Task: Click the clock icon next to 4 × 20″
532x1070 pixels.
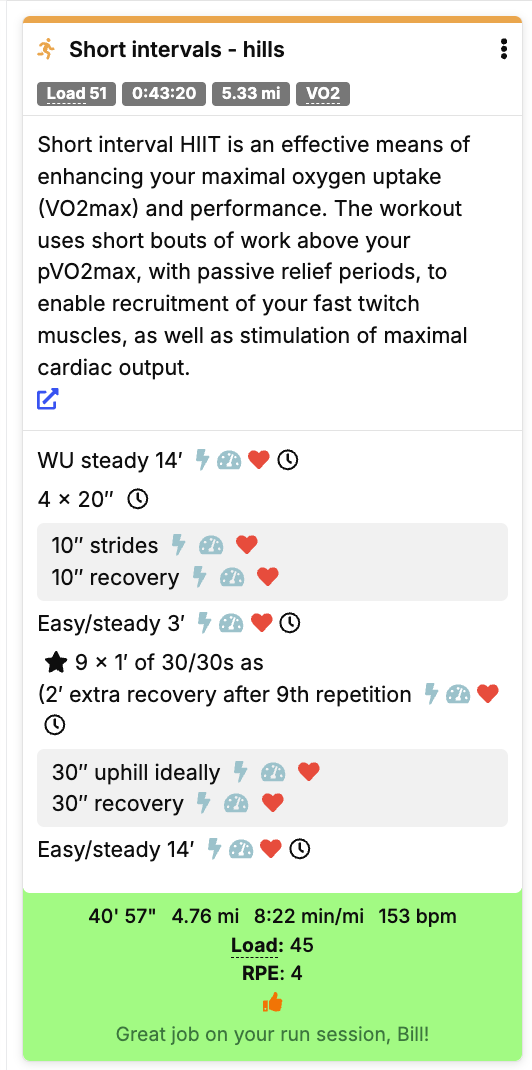Action: click(138, 500)
